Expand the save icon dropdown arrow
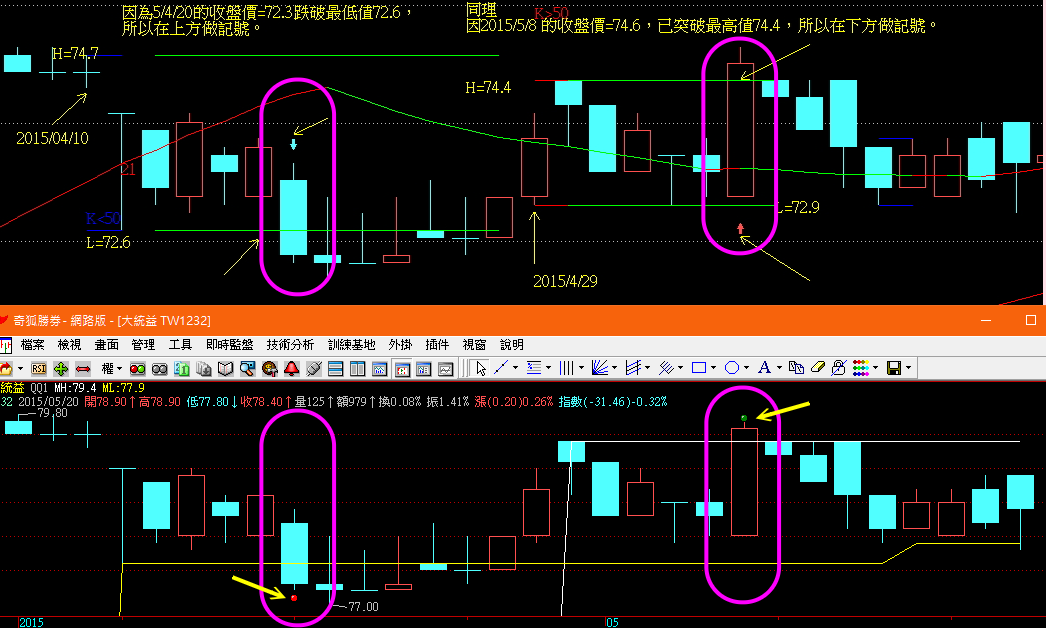The height and width of the screenshot is (628, 1046). click(x=909, y=368)
